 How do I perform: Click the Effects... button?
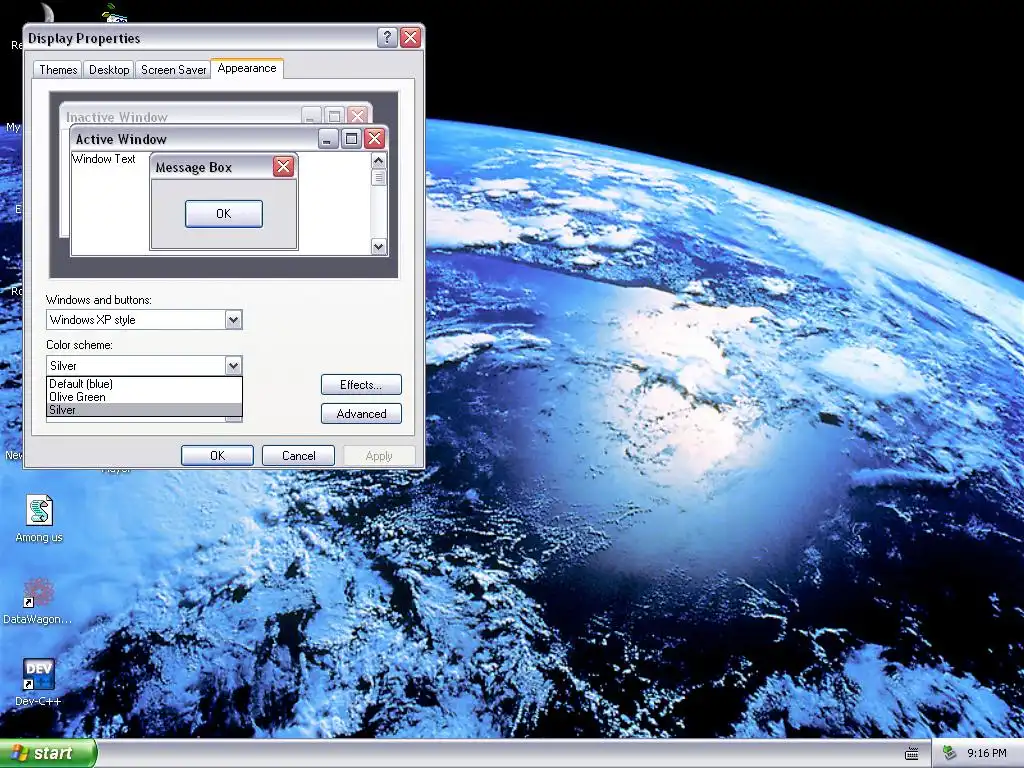pyautogui.click(x=361, y=385)
